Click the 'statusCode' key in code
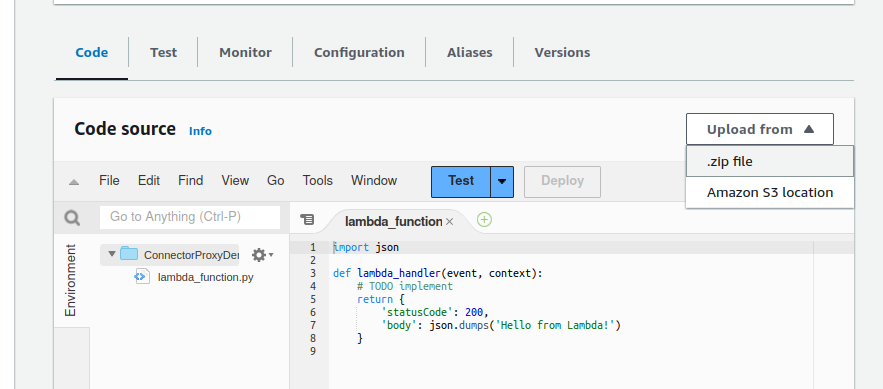 tap(416, 312)
